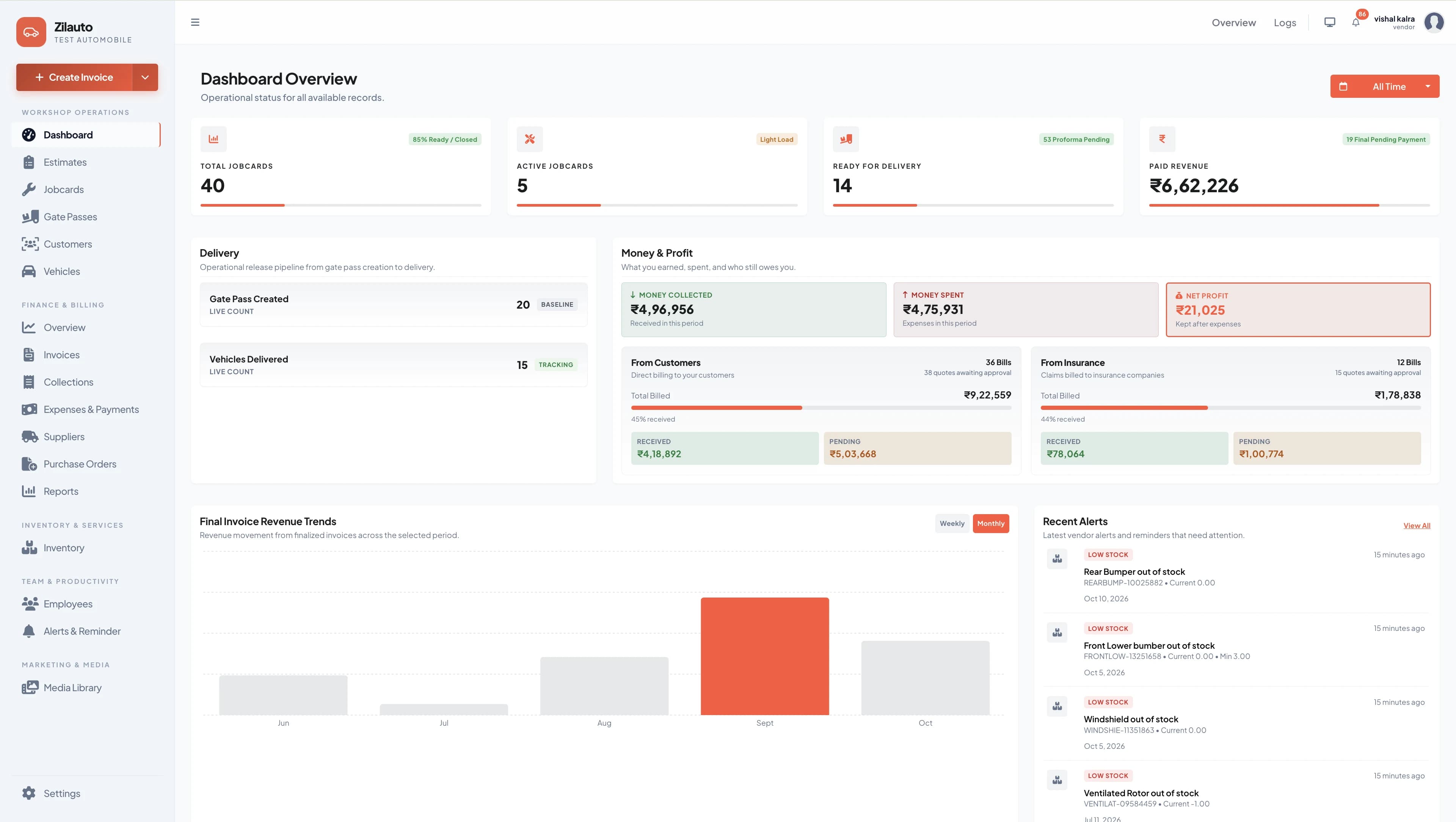Open the Net Profit card
Viewport: 1456px width, 822px height.
[1298, 310]
